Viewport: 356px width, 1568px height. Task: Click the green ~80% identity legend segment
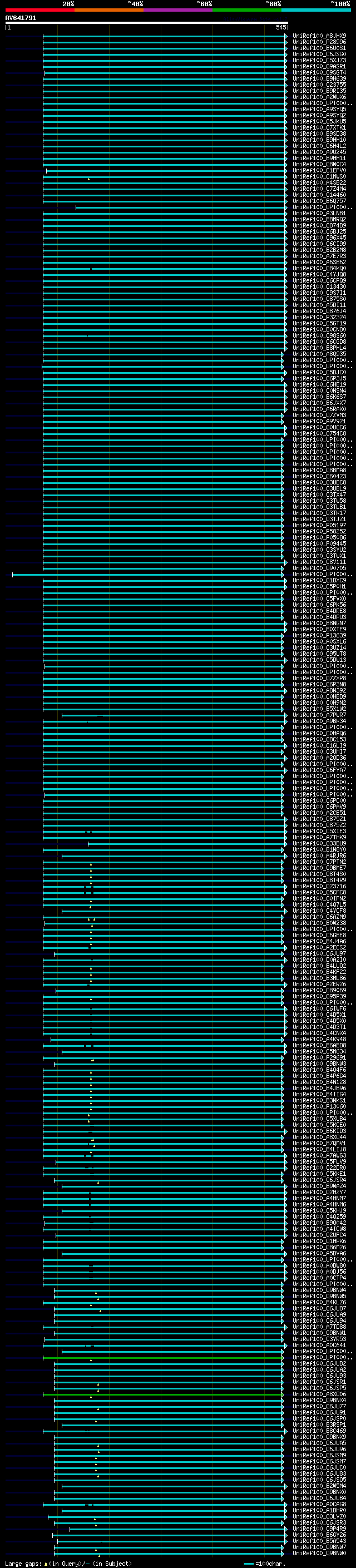coord(247,10)
